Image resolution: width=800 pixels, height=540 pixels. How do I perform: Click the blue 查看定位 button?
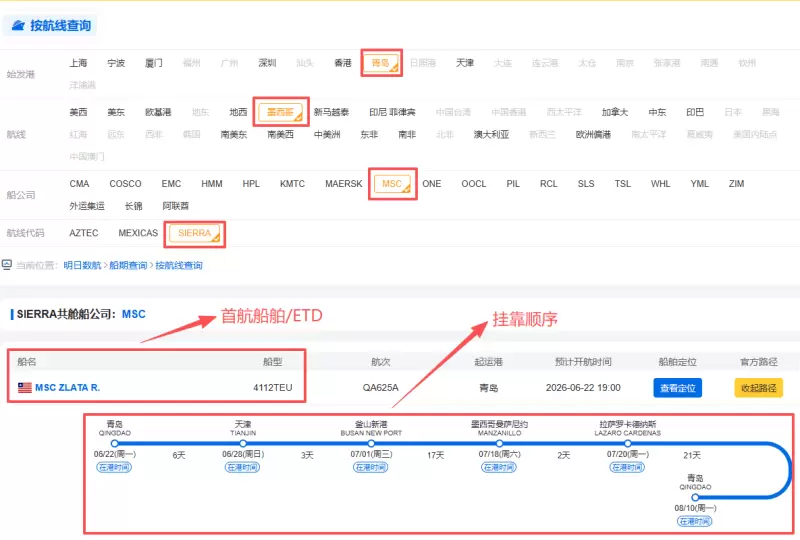click(x=678, y=388)
